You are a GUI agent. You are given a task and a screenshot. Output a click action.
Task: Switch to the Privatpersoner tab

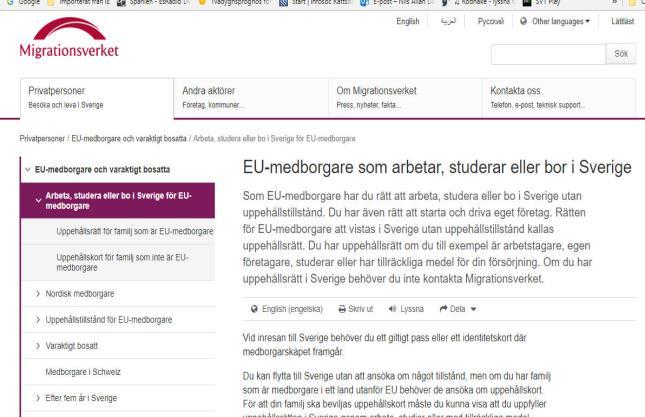(97, 98)
